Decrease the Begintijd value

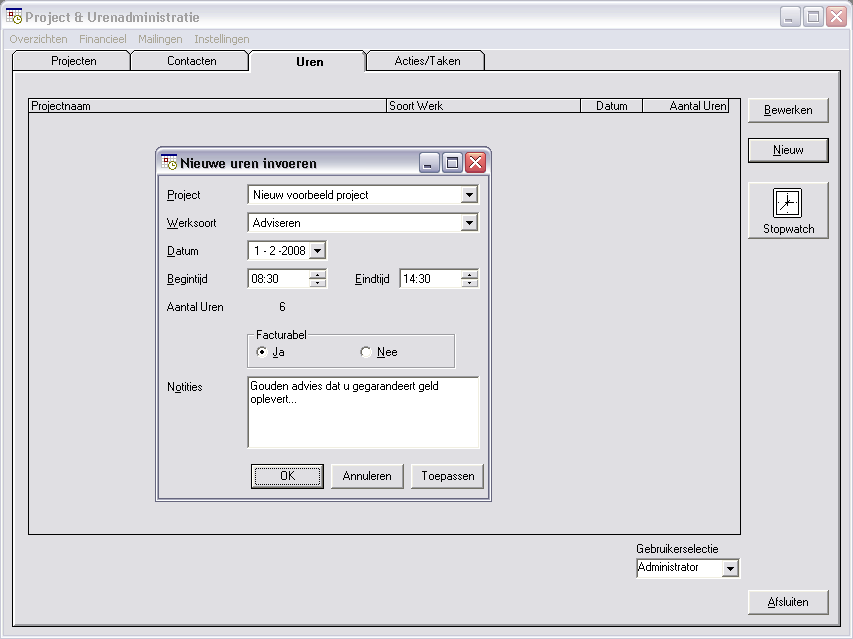[318, 283]
